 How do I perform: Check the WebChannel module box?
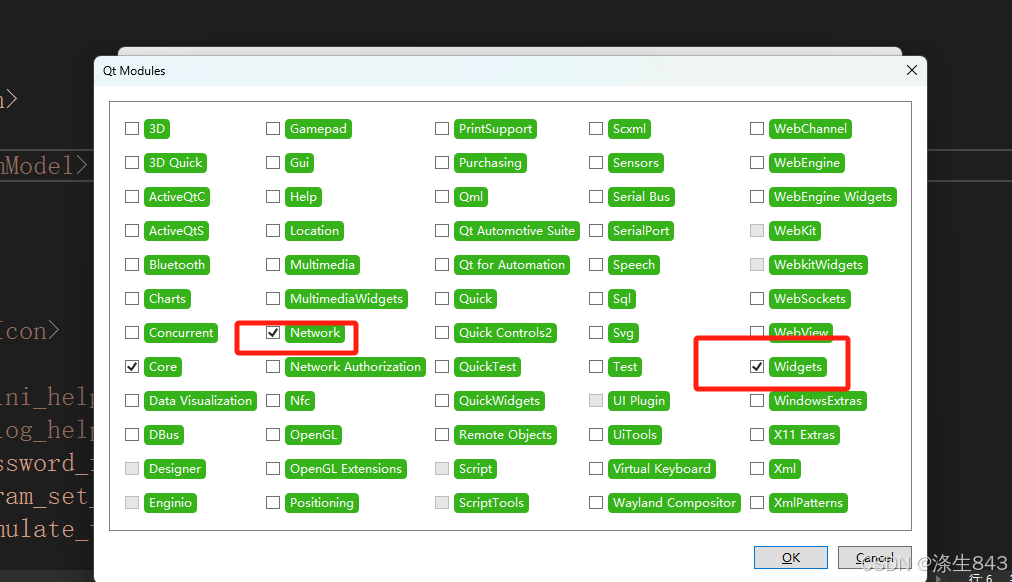[757, 128]
